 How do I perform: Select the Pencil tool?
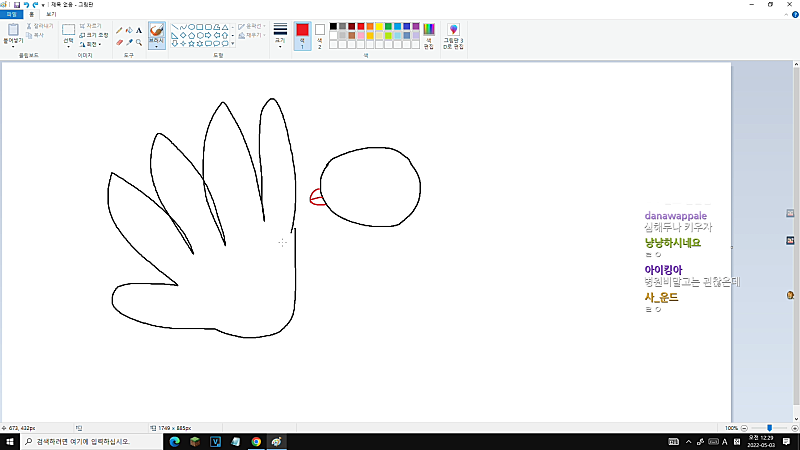(119, 31)
